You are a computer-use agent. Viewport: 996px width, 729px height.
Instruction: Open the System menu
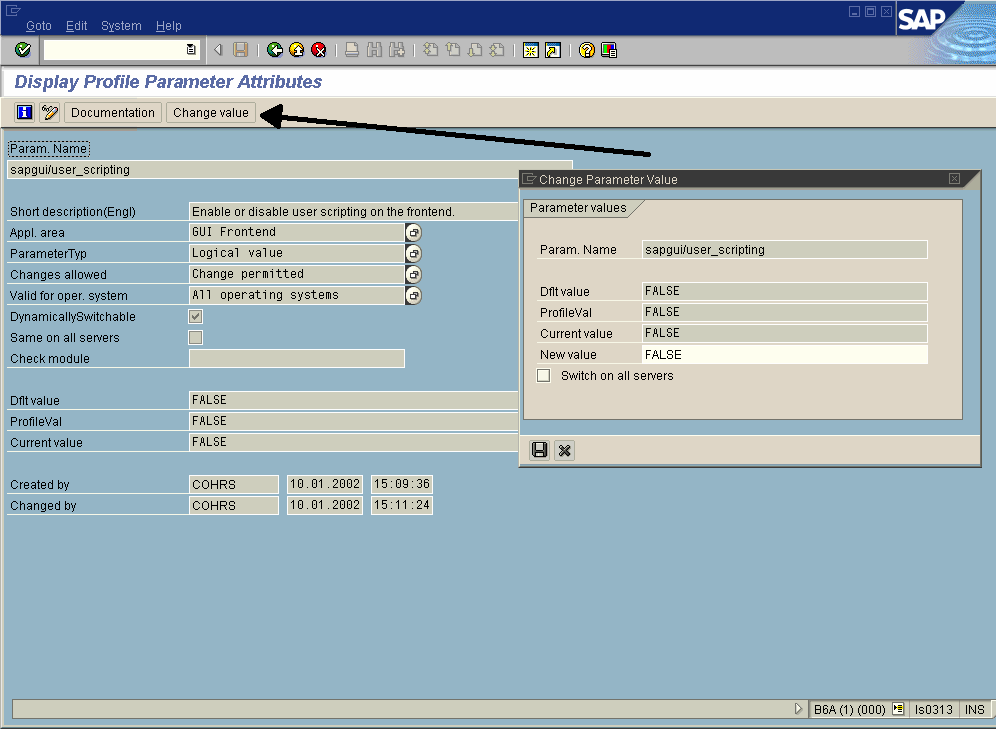[x=121, y=25]
